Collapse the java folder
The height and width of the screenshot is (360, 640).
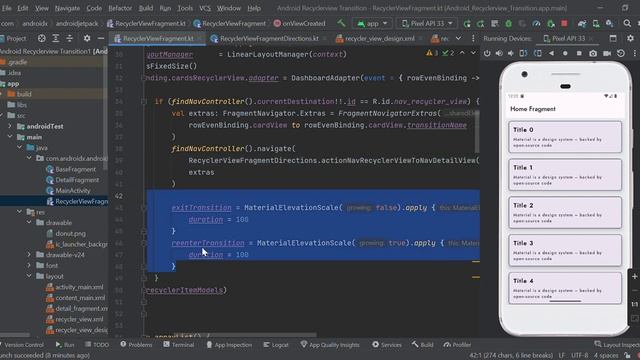20,148
